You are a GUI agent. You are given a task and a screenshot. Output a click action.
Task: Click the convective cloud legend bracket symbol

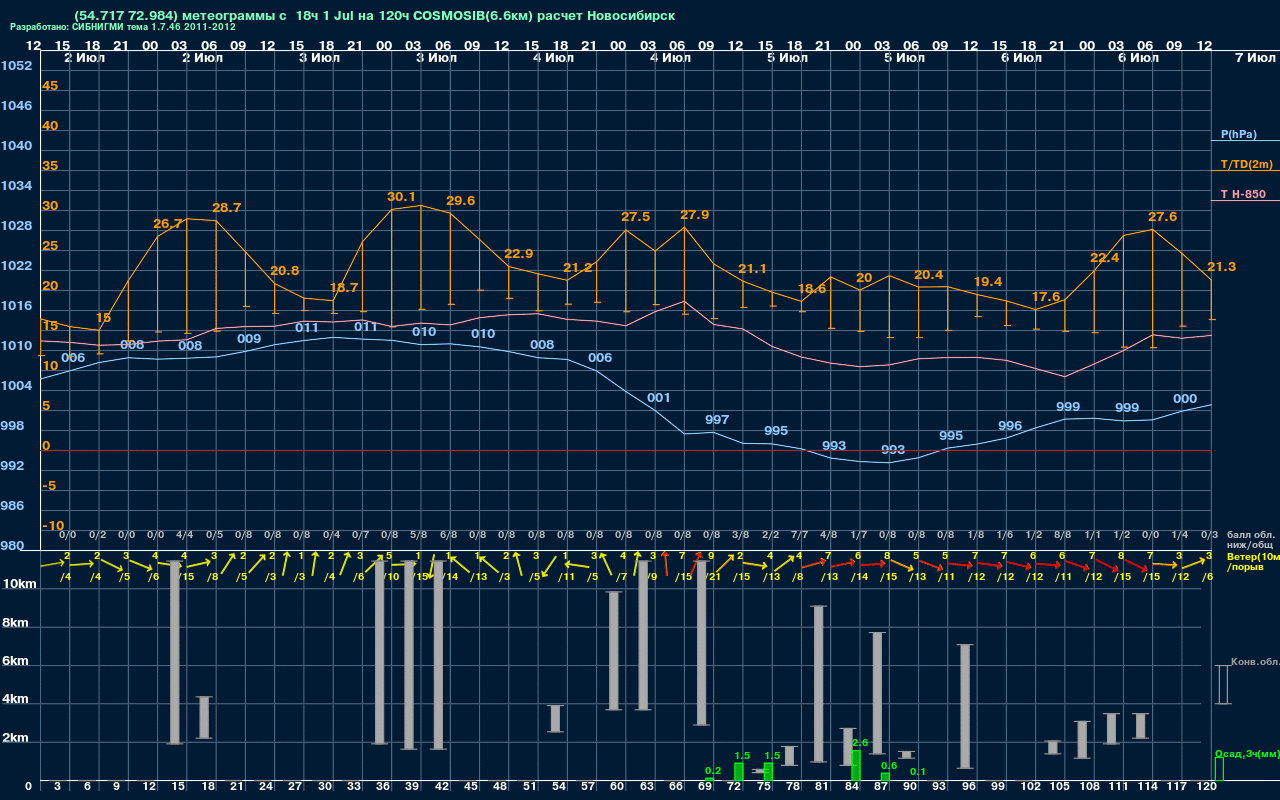coord(1222,685)
